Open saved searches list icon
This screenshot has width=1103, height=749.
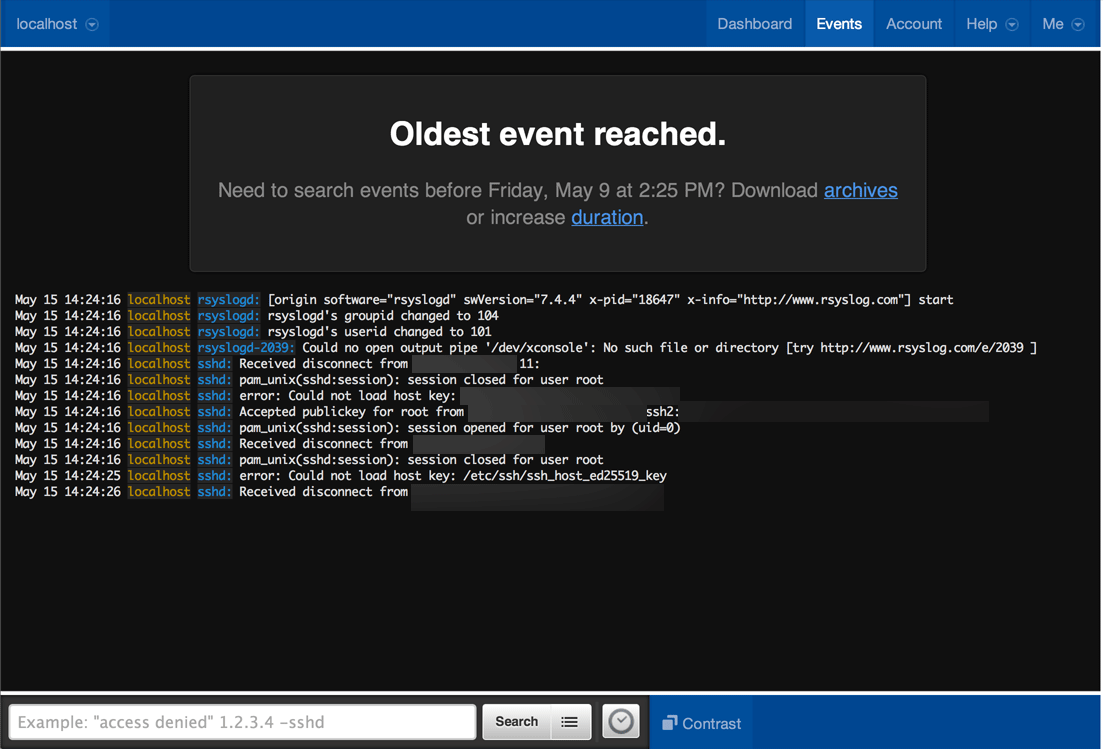coord(570,722)
